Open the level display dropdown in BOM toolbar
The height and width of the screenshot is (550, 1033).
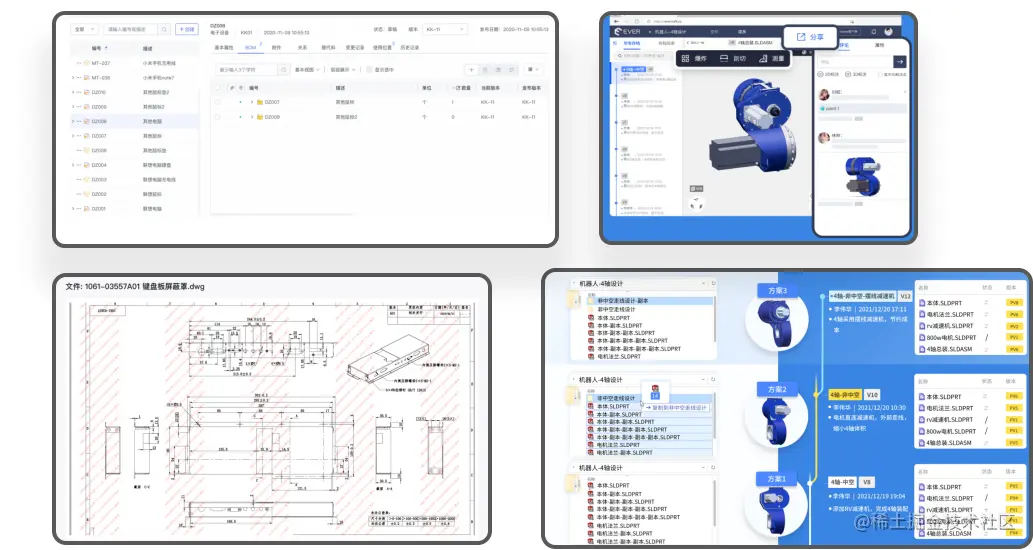click(x=343, y=69)
